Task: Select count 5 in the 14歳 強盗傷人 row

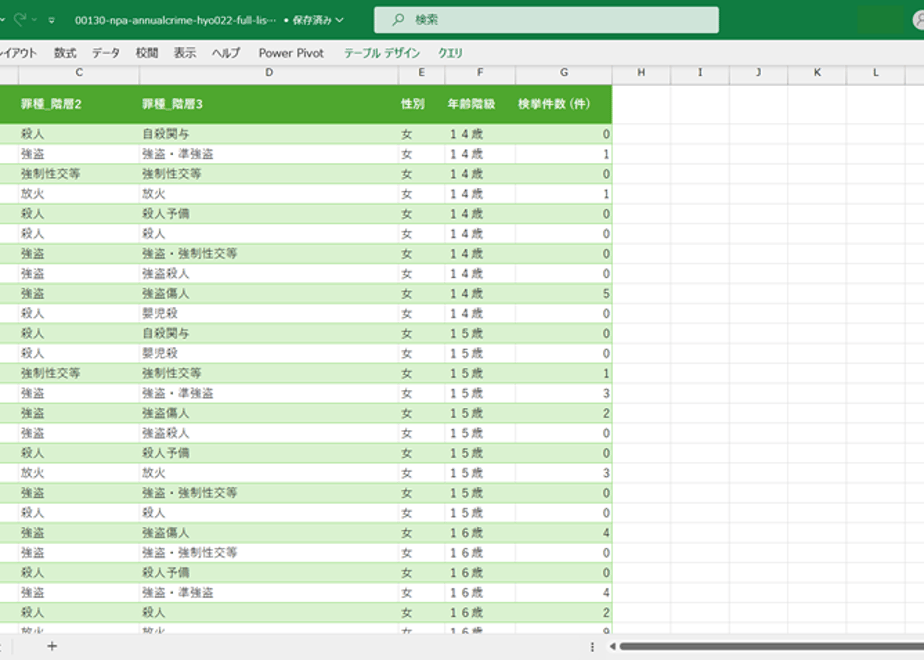Action: coord(564,293)
